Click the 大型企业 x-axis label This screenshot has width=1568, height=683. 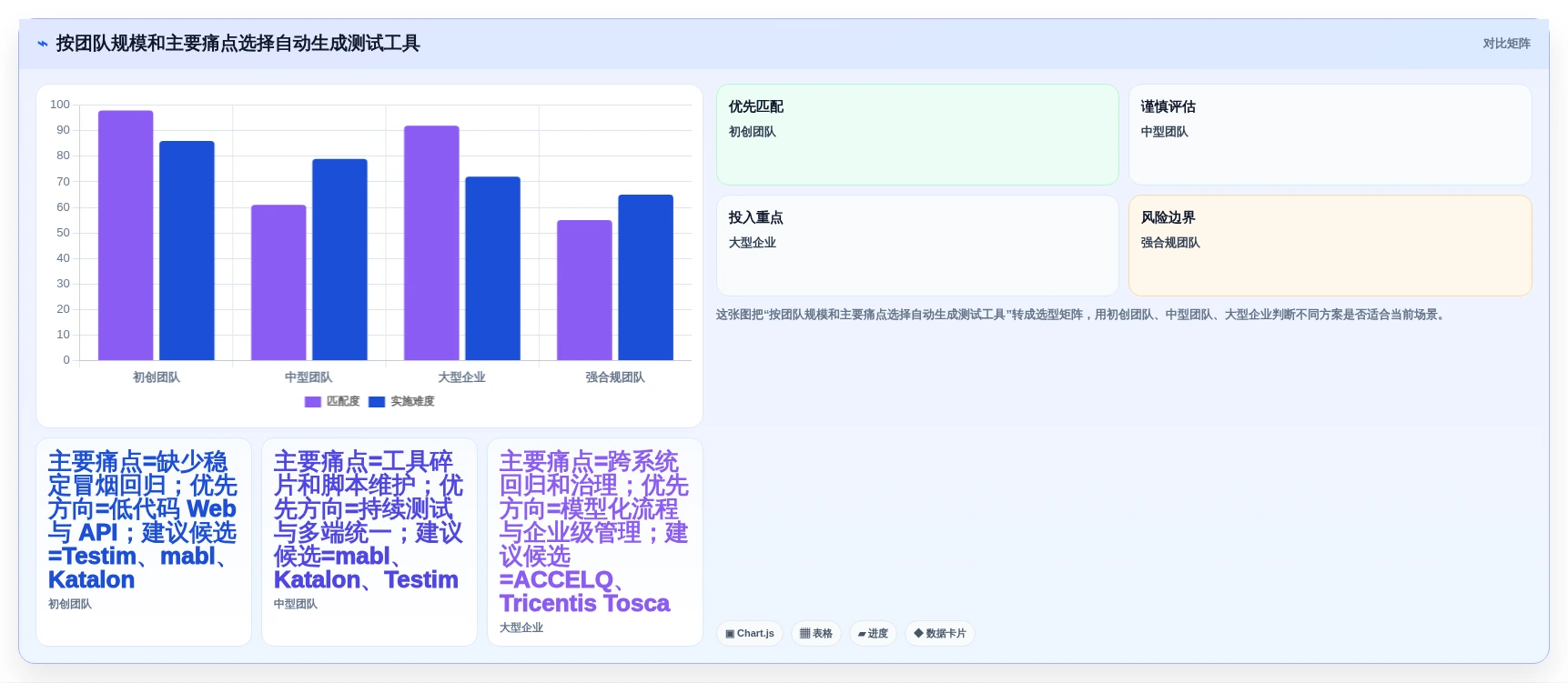point(461,377)
